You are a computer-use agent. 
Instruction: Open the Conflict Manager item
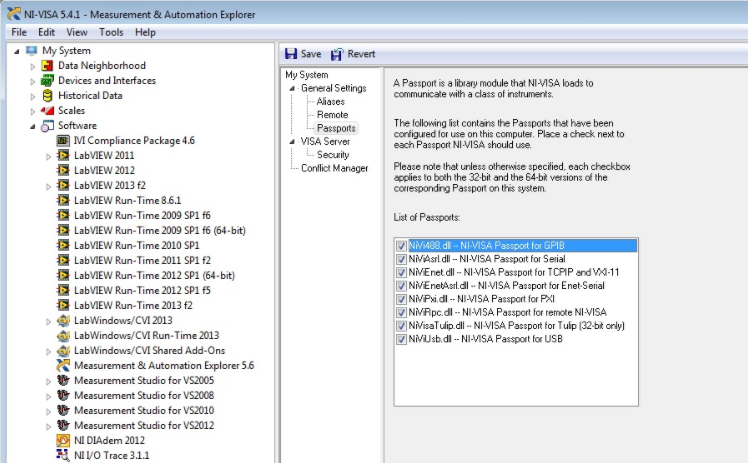(334, 168)
